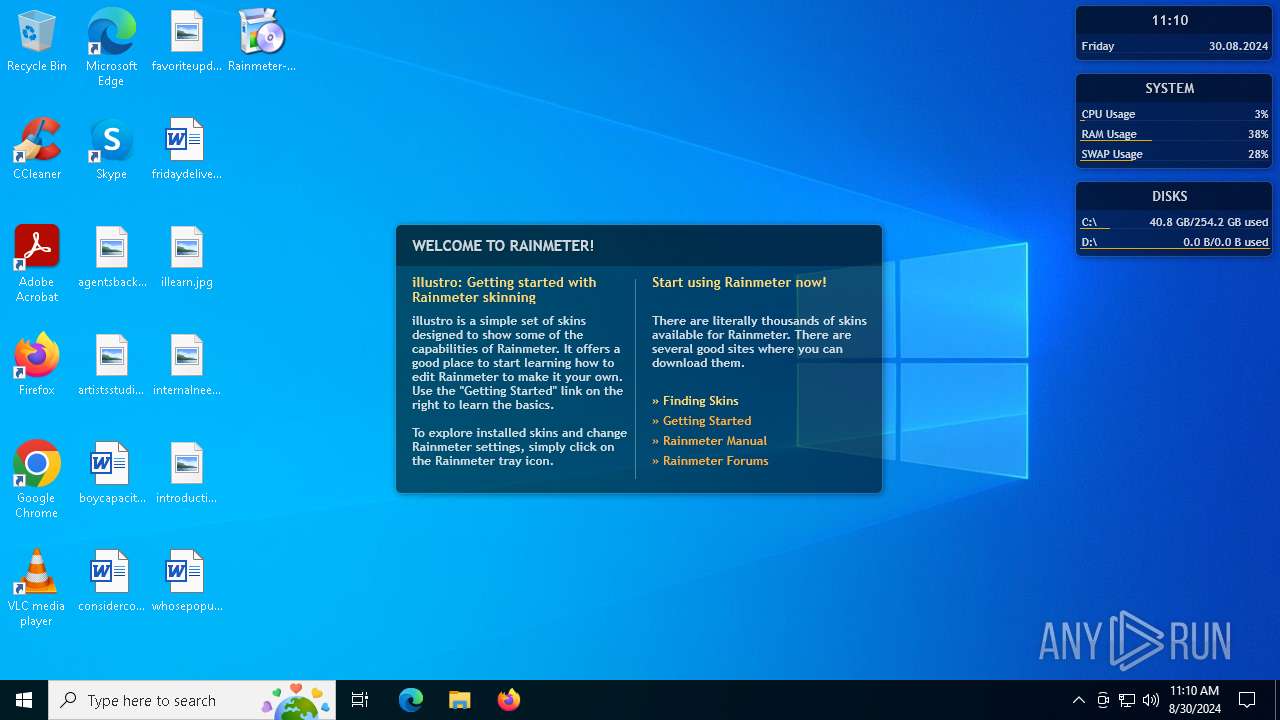Select the whosepopu... Word document

(186, 581)
